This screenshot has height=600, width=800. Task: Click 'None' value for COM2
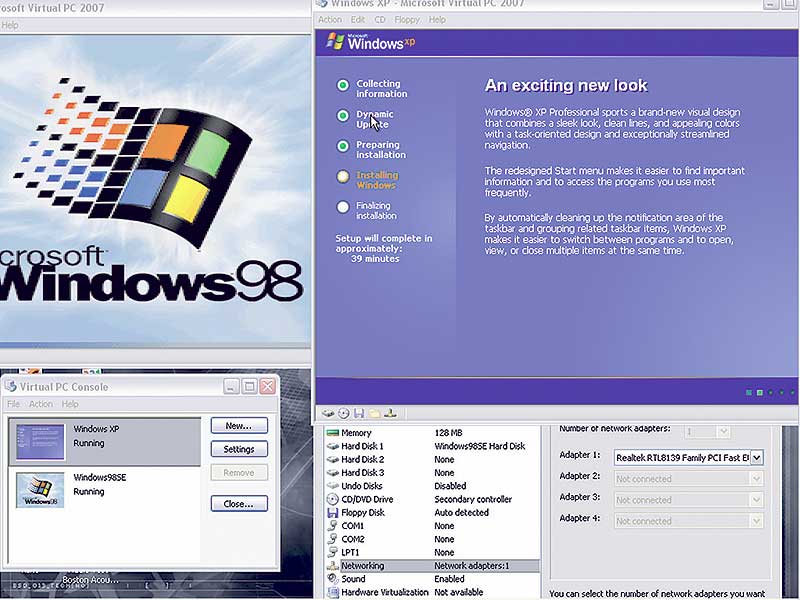tap(444, 539)
